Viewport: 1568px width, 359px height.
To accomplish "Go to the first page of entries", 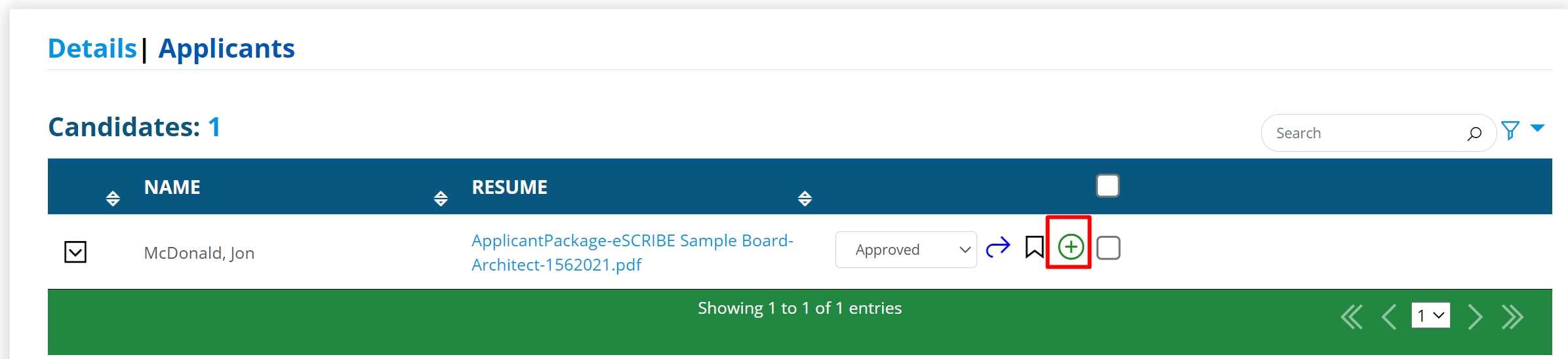I will [x=1352, y=316].
